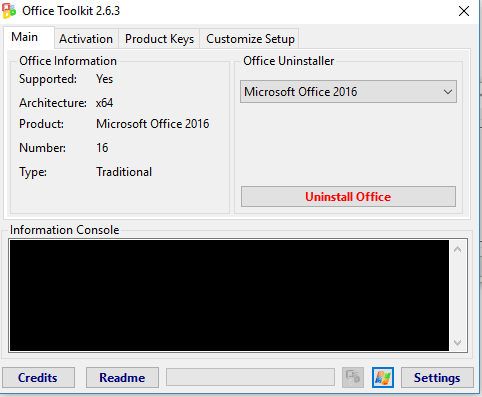482x397 pixels.
Task: Switch to the Activation tab
Action: tap(86, 39)
